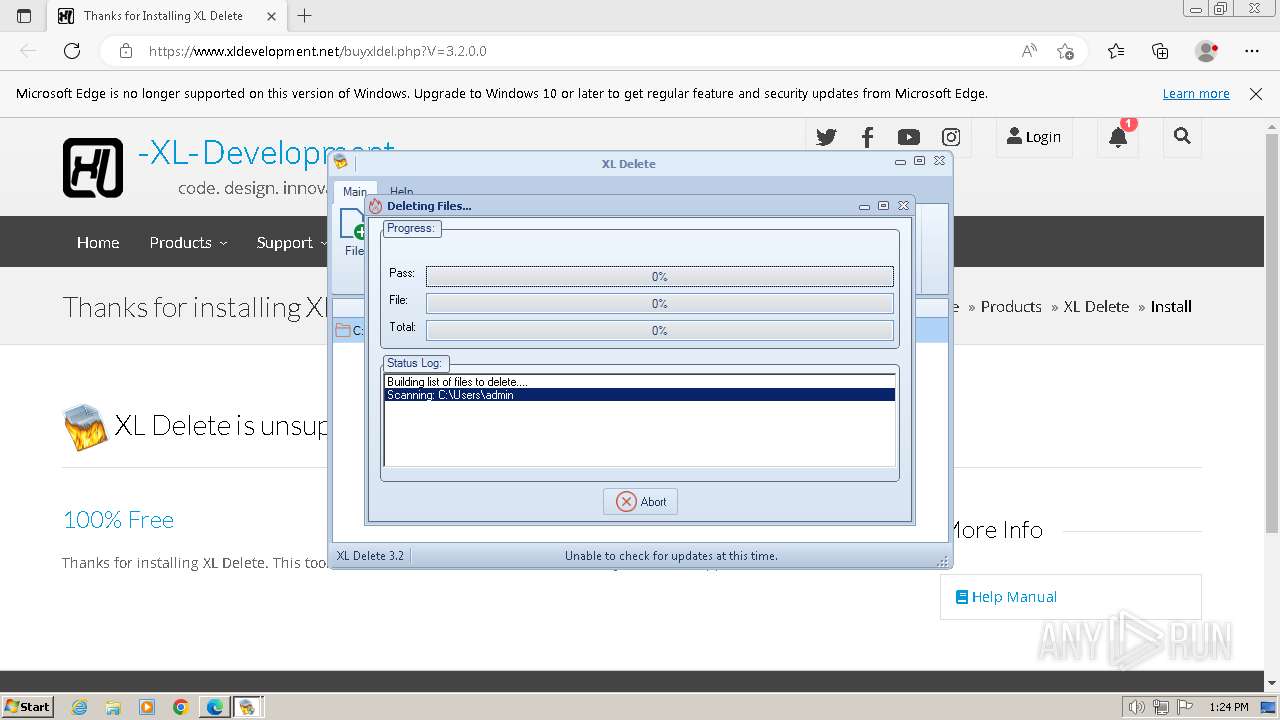Open Internet Explorer from taskbar
Viewport: 1280px width, 720px height.
pyautogui.click(x=79, y=707)
